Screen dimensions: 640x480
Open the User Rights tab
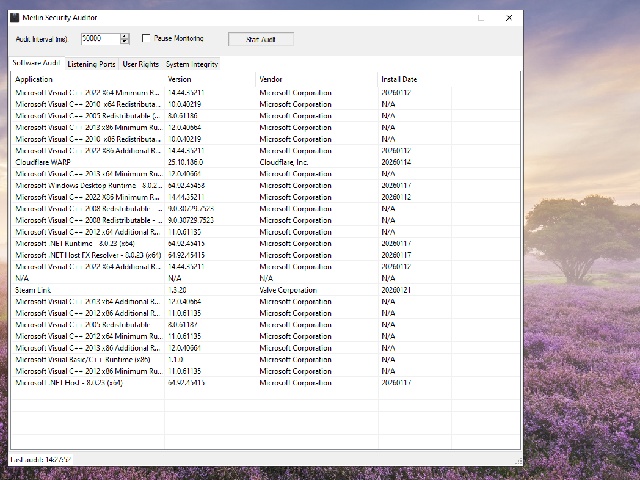[140, 64]
